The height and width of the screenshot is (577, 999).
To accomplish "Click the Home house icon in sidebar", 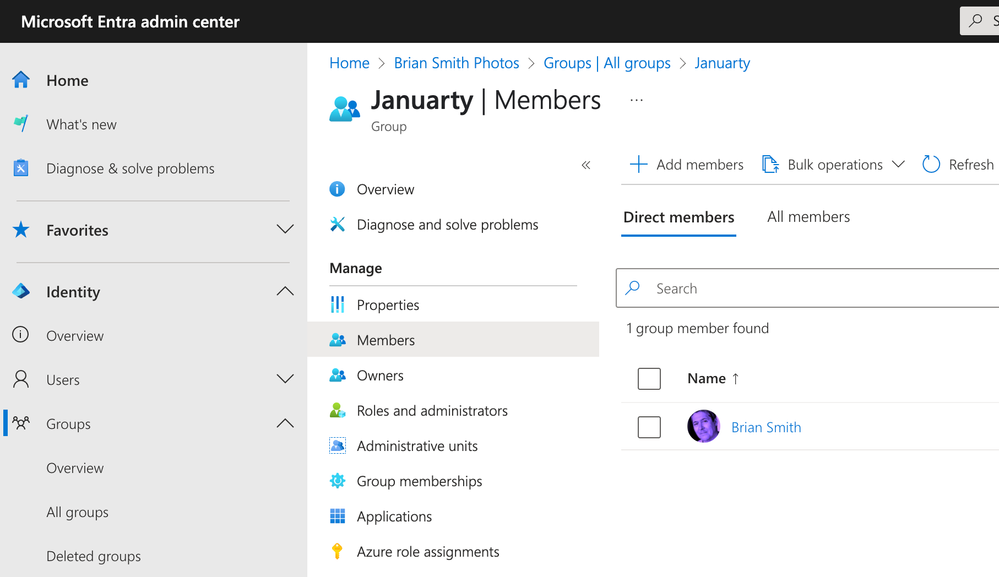I will coord(21,80).
